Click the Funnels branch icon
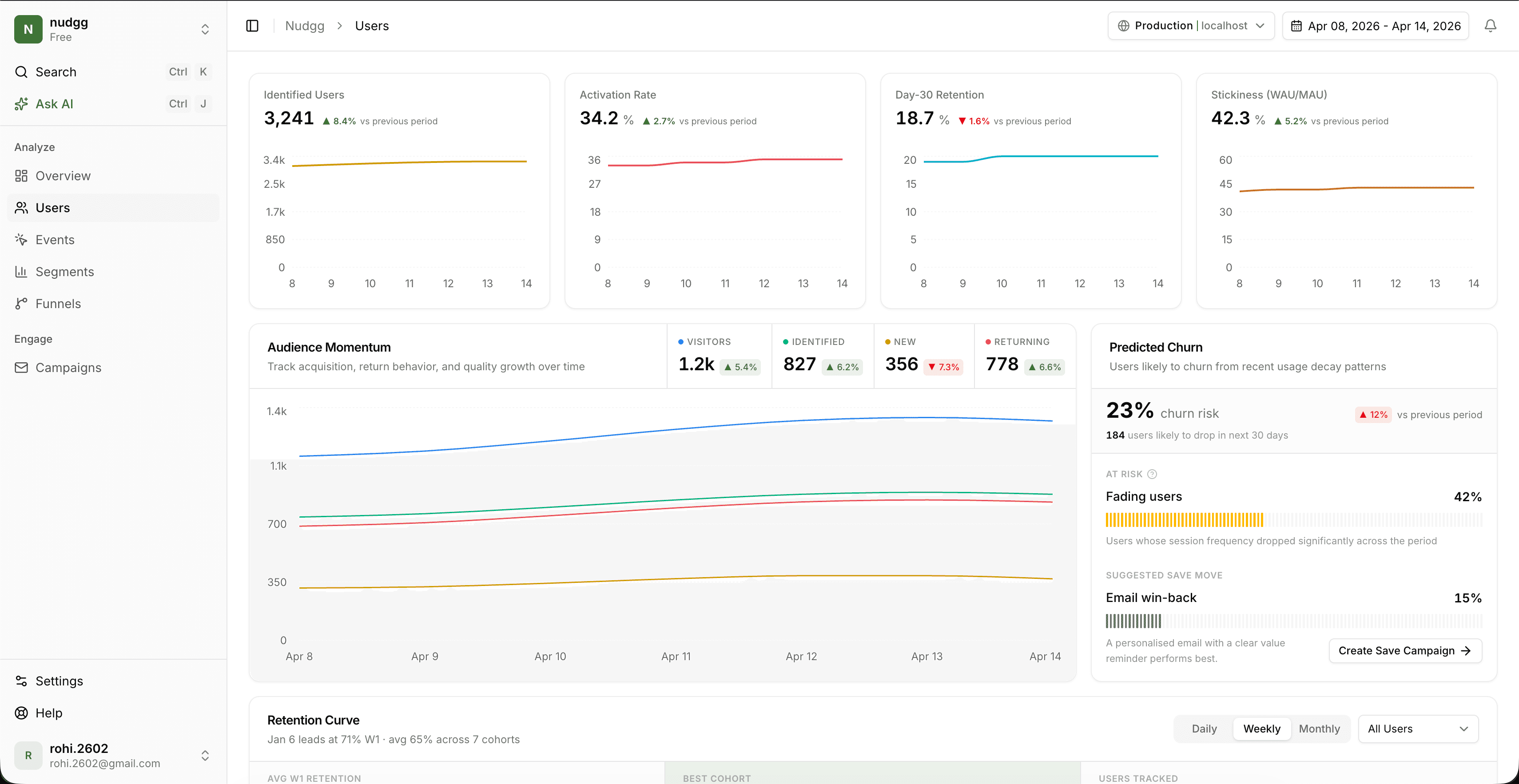 [21, 304]
